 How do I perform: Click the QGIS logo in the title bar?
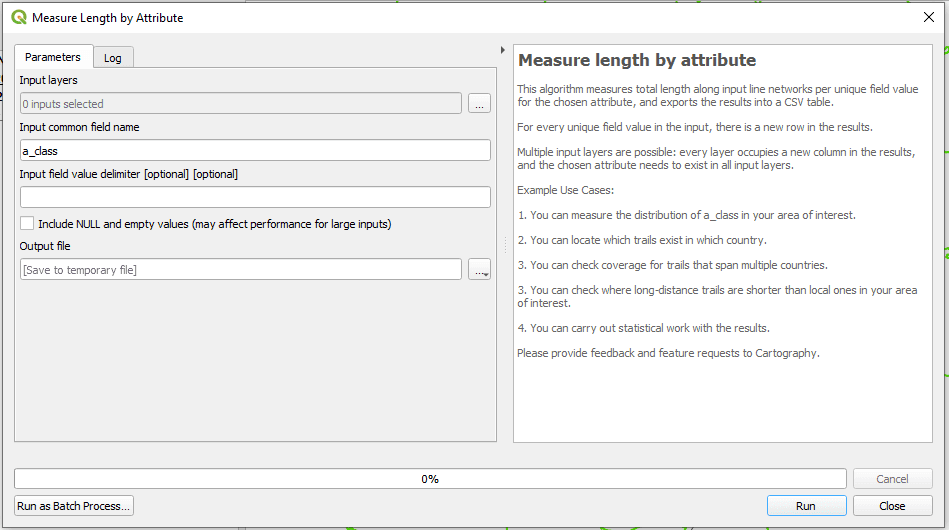coord(19,18)
